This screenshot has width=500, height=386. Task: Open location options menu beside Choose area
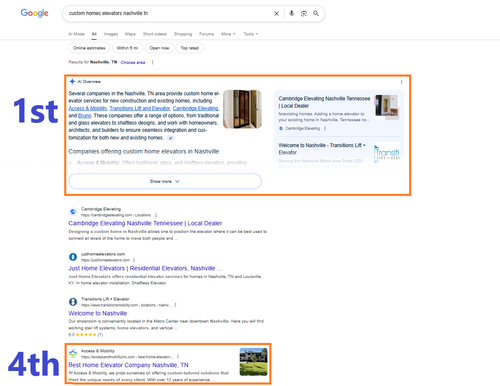click(152, 62)
